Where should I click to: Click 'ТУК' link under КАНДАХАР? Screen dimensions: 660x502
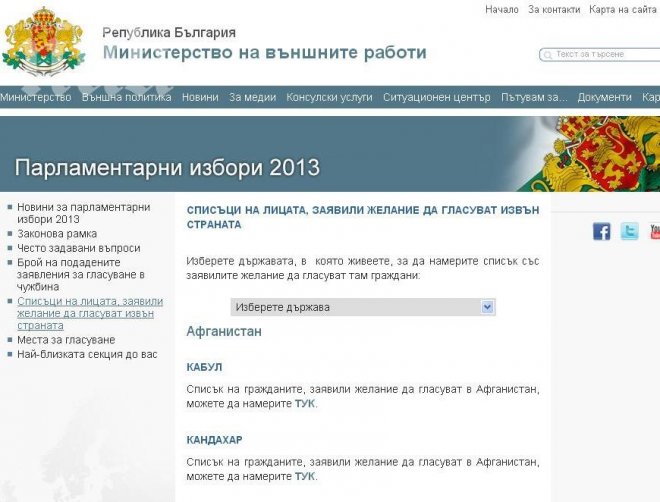(305, 476)
